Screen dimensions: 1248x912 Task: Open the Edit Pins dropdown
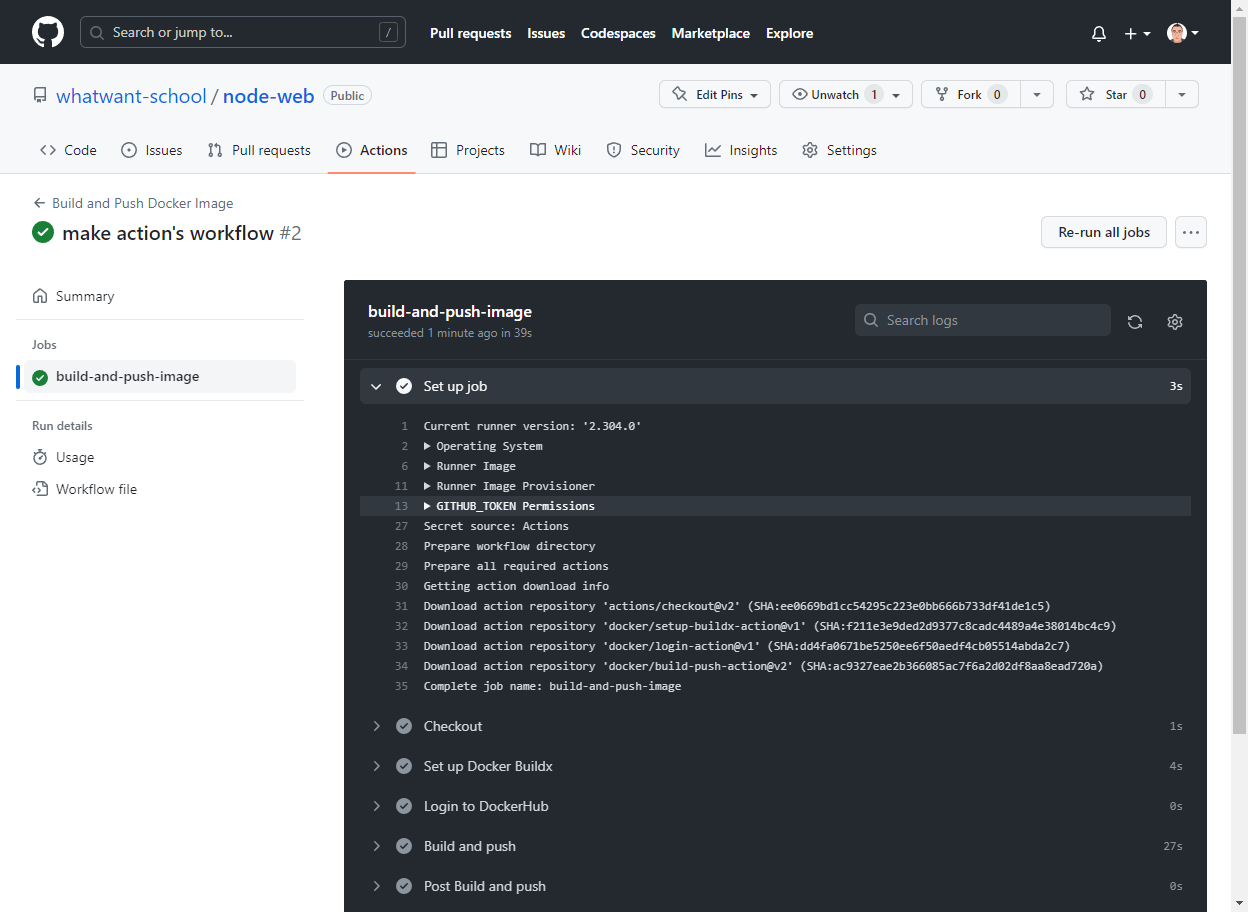[x=715, y=94]
